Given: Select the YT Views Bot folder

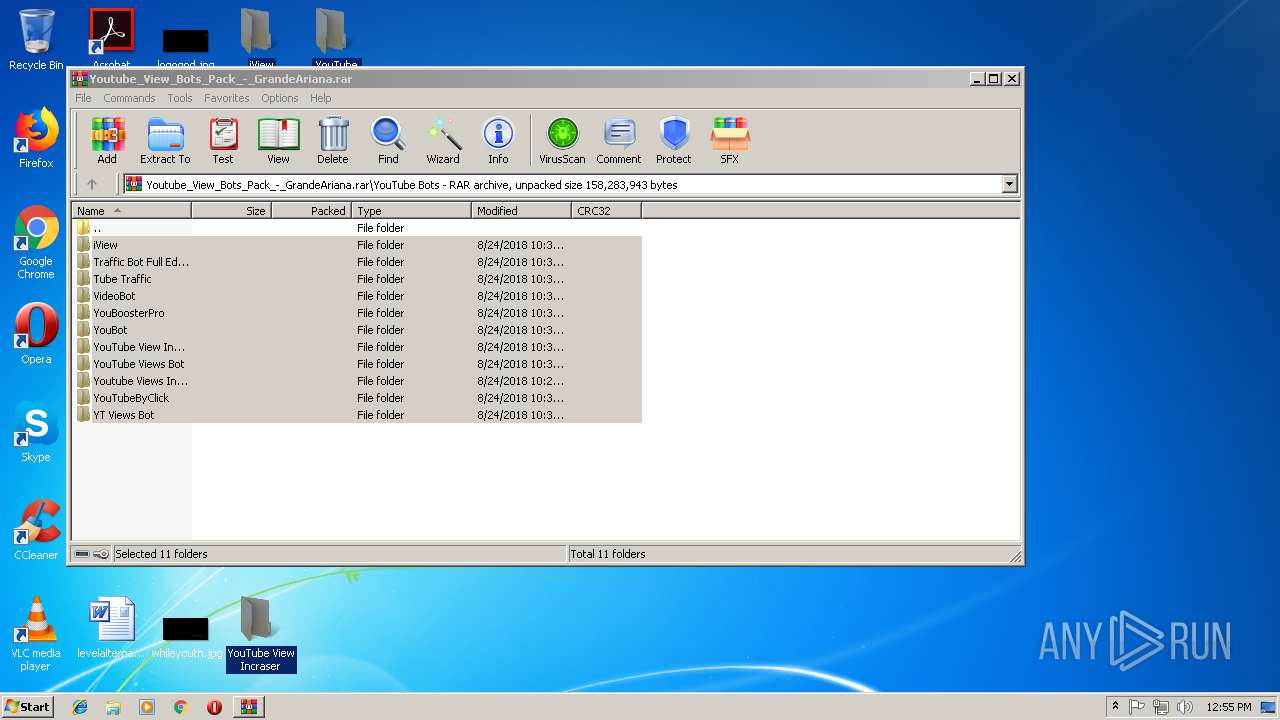Looking at the screenshot, I should click(x=357, y=415).
